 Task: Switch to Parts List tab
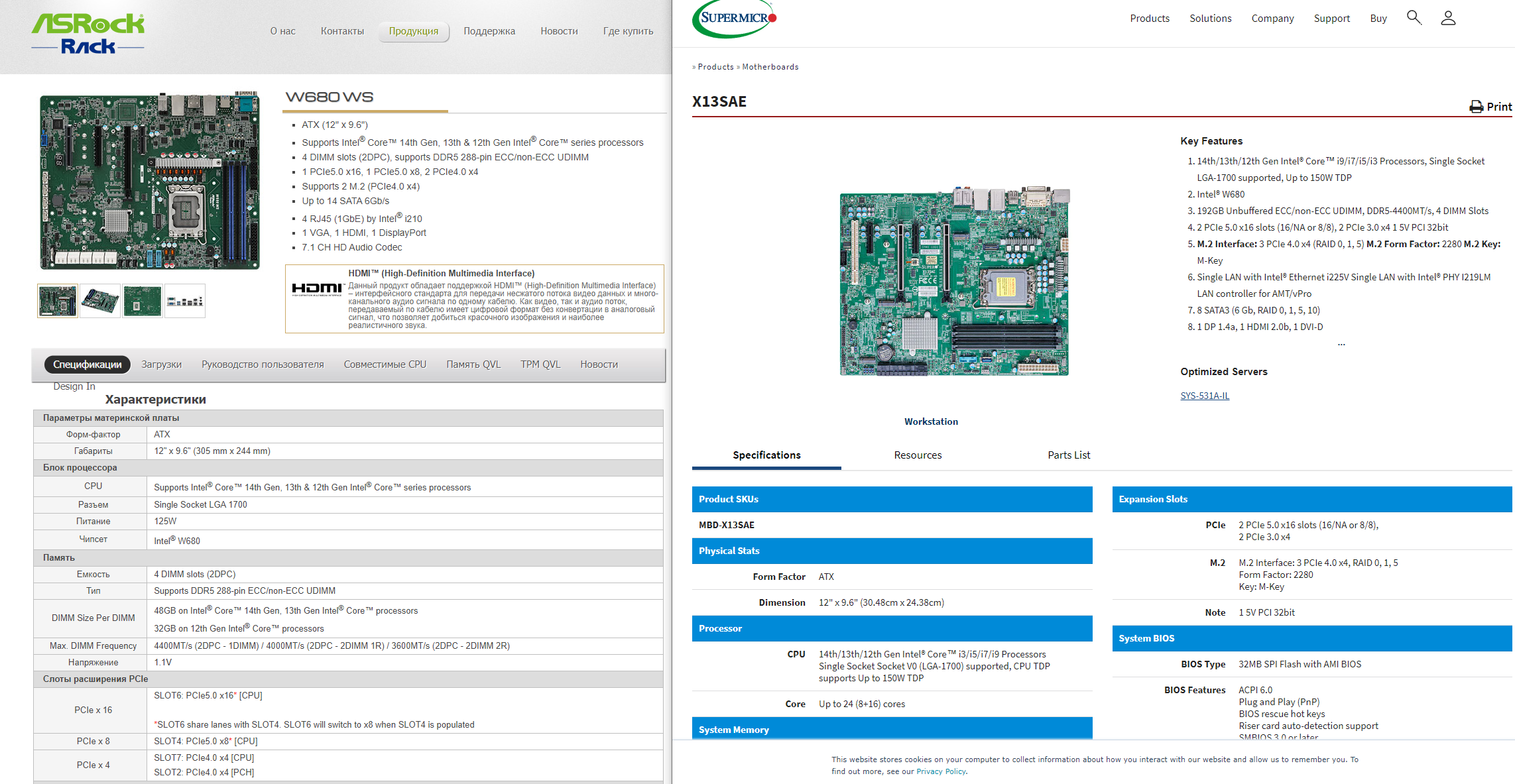point(1068,455)
